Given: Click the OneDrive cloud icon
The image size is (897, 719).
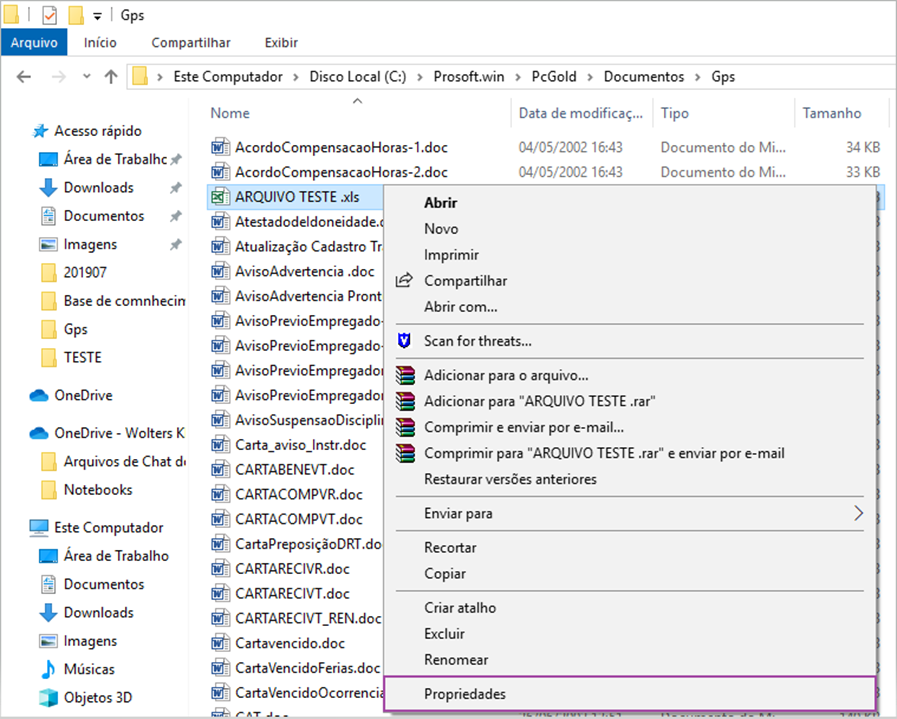Looking at the screenshot, I should tap(39, 395).
